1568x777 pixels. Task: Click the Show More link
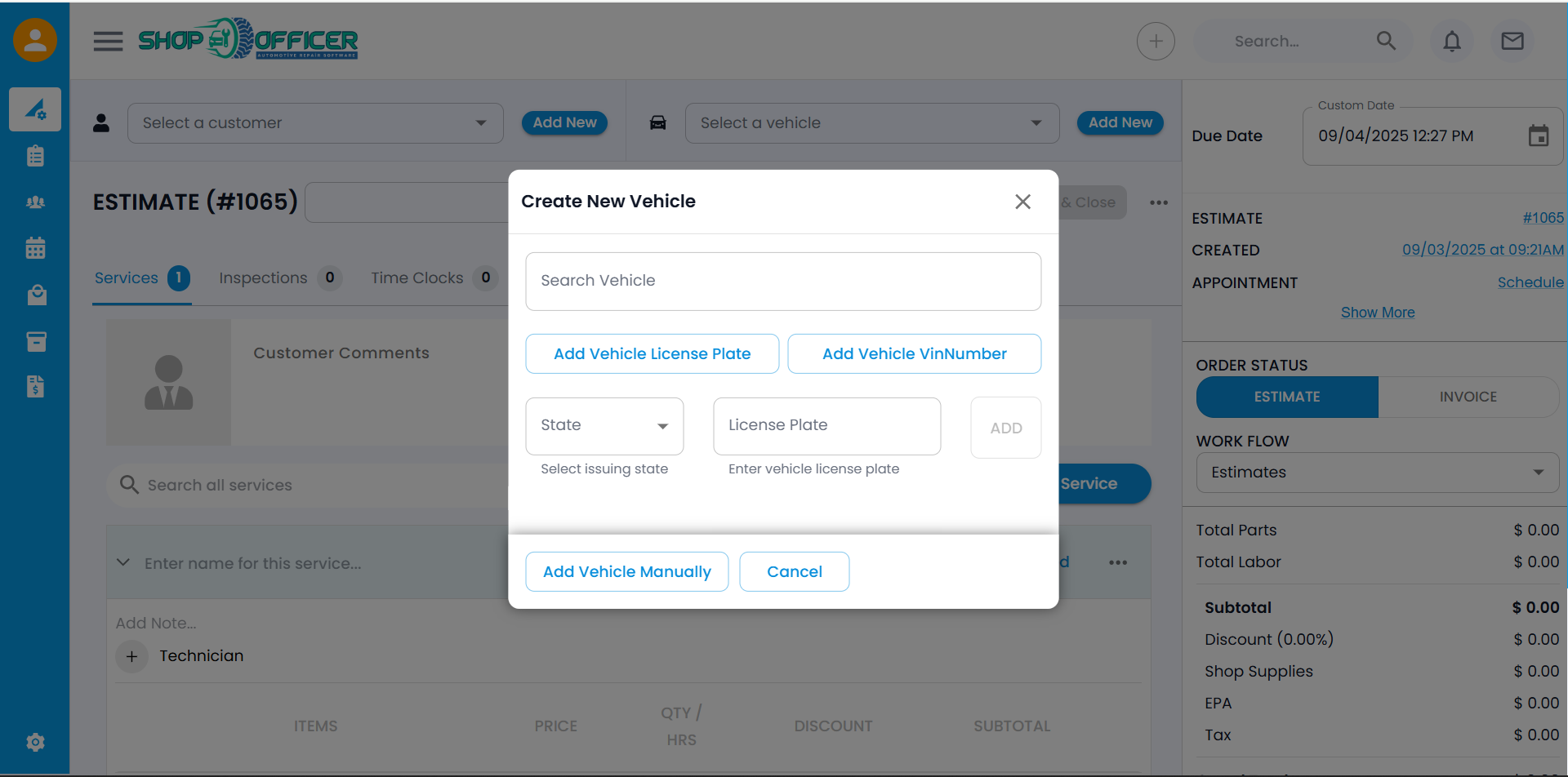(x=1377, y=313)
